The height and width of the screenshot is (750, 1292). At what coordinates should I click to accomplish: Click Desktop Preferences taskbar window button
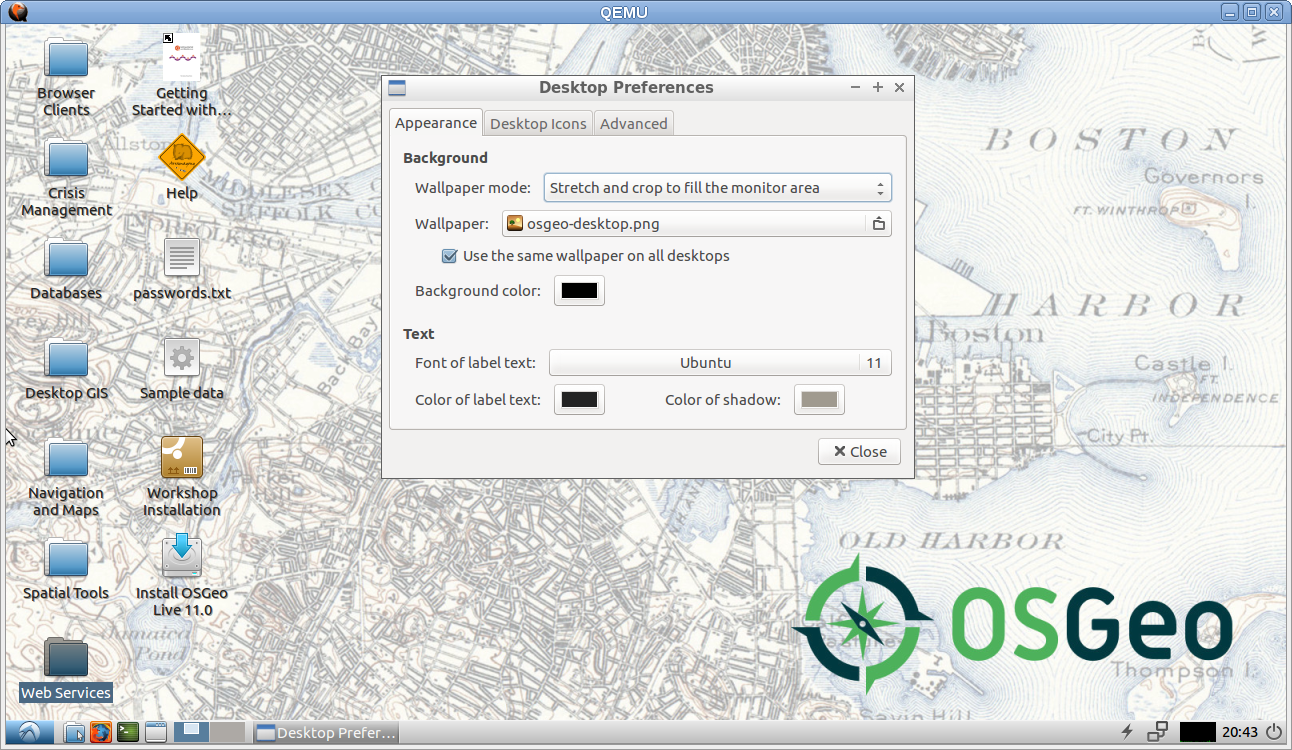point(326,733)
